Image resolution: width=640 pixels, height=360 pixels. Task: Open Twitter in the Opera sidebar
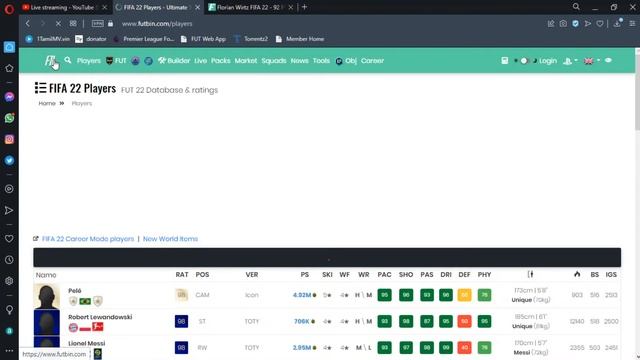coord(9,160)
